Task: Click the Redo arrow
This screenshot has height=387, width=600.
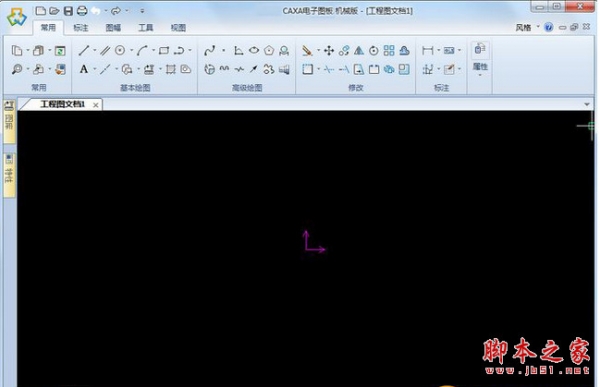Action: click(116, 11)
